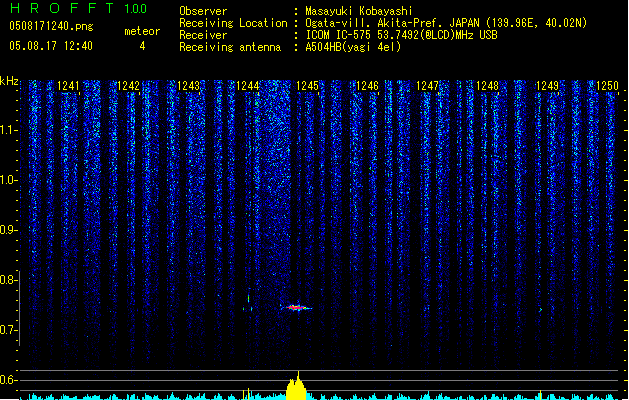The image size is (629, 400).
Task: Click the Receiver field label
Action: point(203,35)
